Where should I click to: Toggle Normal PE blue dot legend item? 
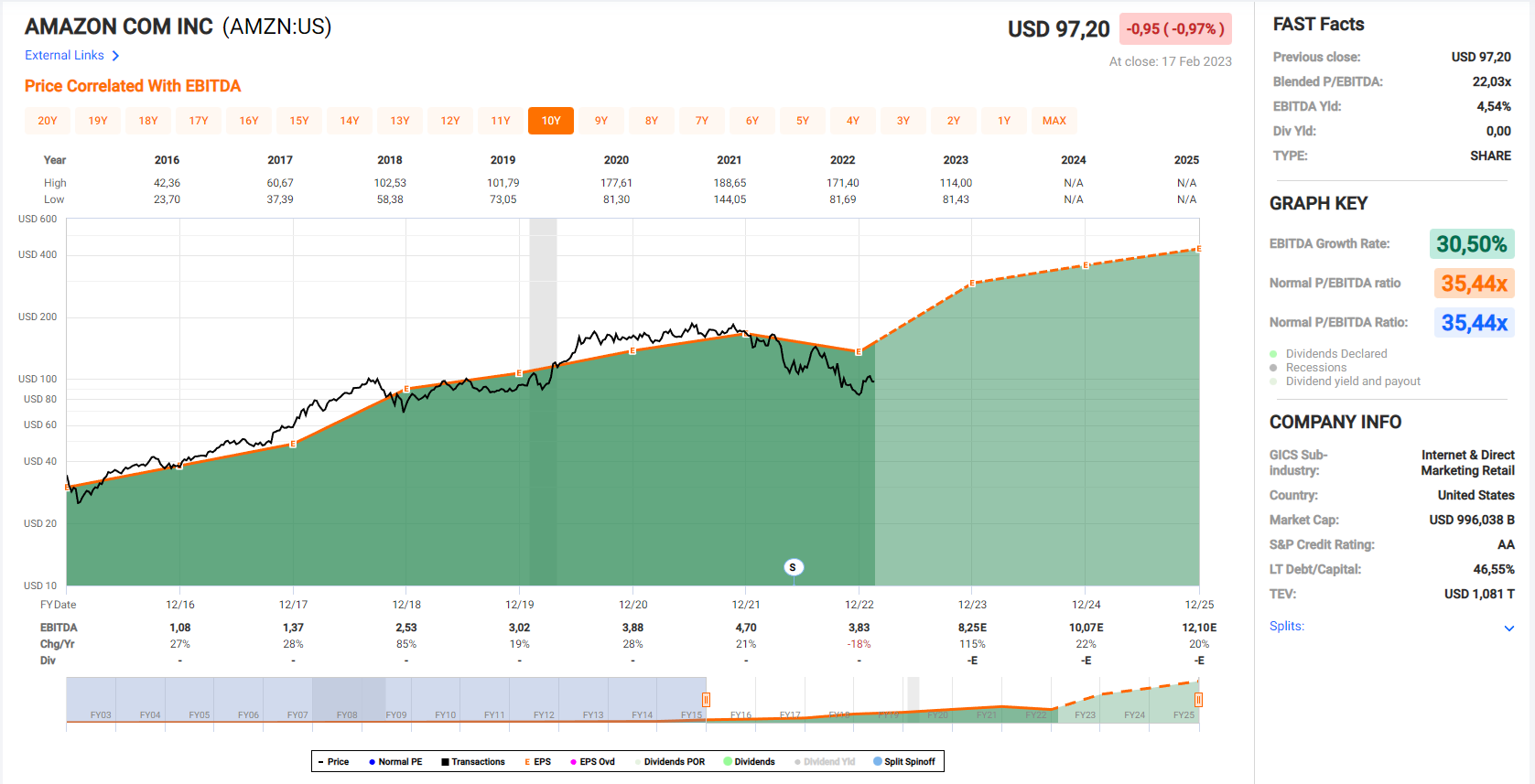click(395, 761)
